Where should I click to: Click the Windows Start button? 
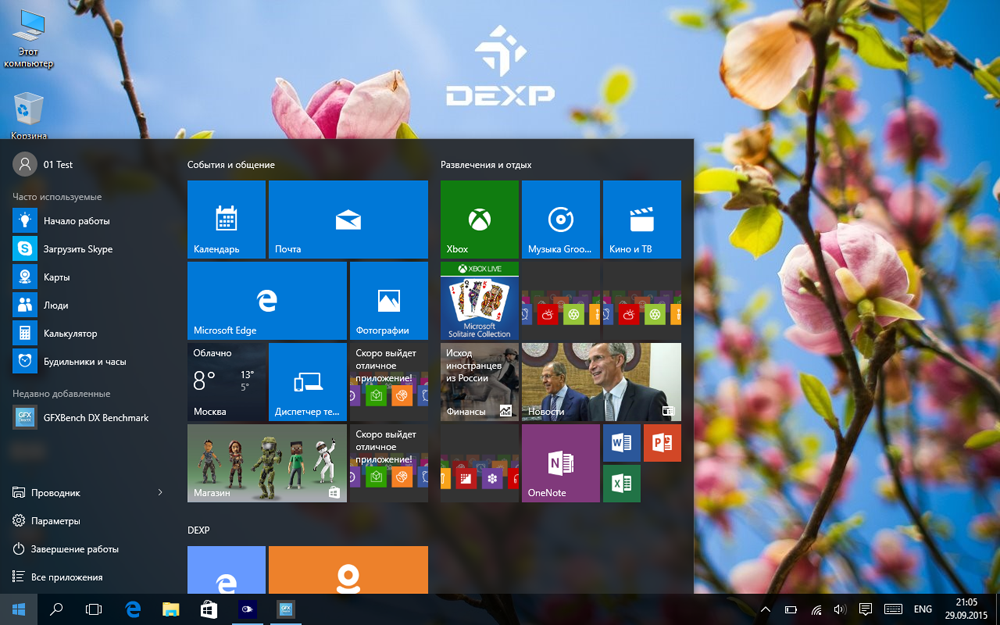[18, 610]
